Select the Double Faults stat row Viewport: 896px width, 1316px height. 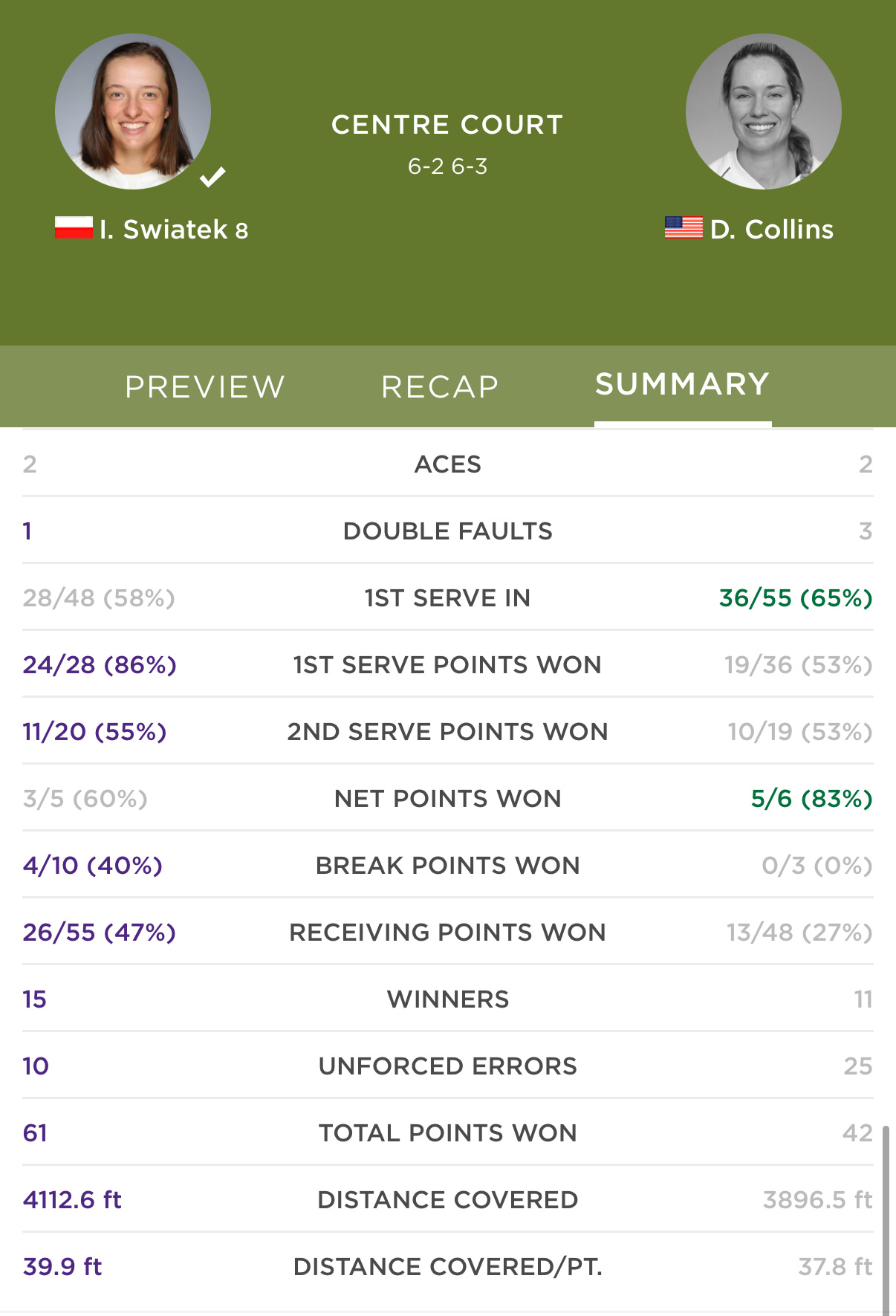click(448, 531)
